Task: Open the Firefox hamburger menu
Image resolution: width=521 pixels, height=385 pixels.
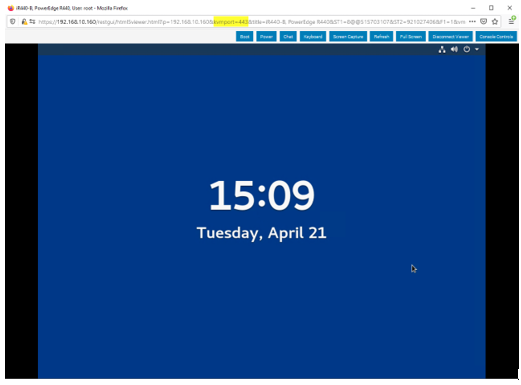Action: (511, 21)
